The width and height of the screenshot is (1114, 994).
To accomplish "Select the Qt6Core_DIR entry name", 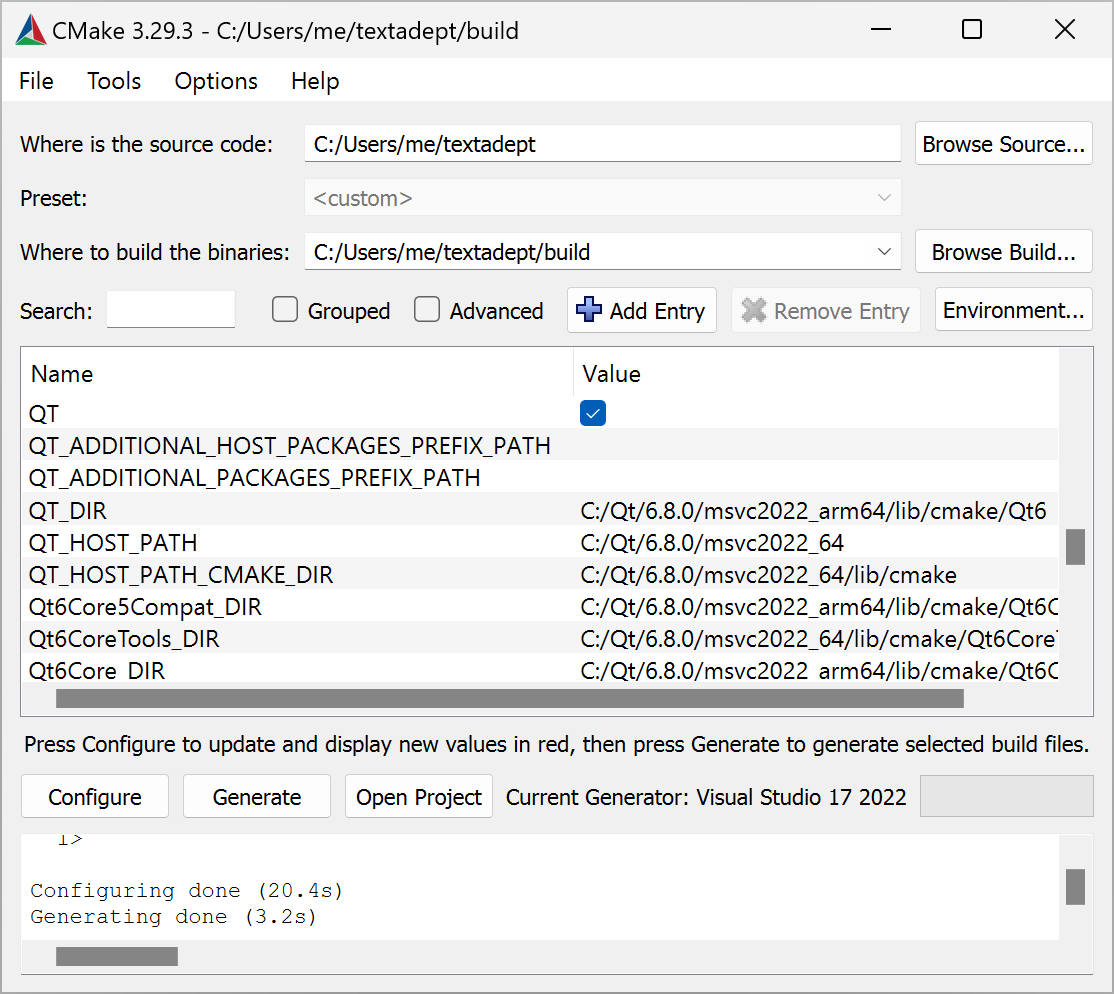I will click(x=97, y=670).
